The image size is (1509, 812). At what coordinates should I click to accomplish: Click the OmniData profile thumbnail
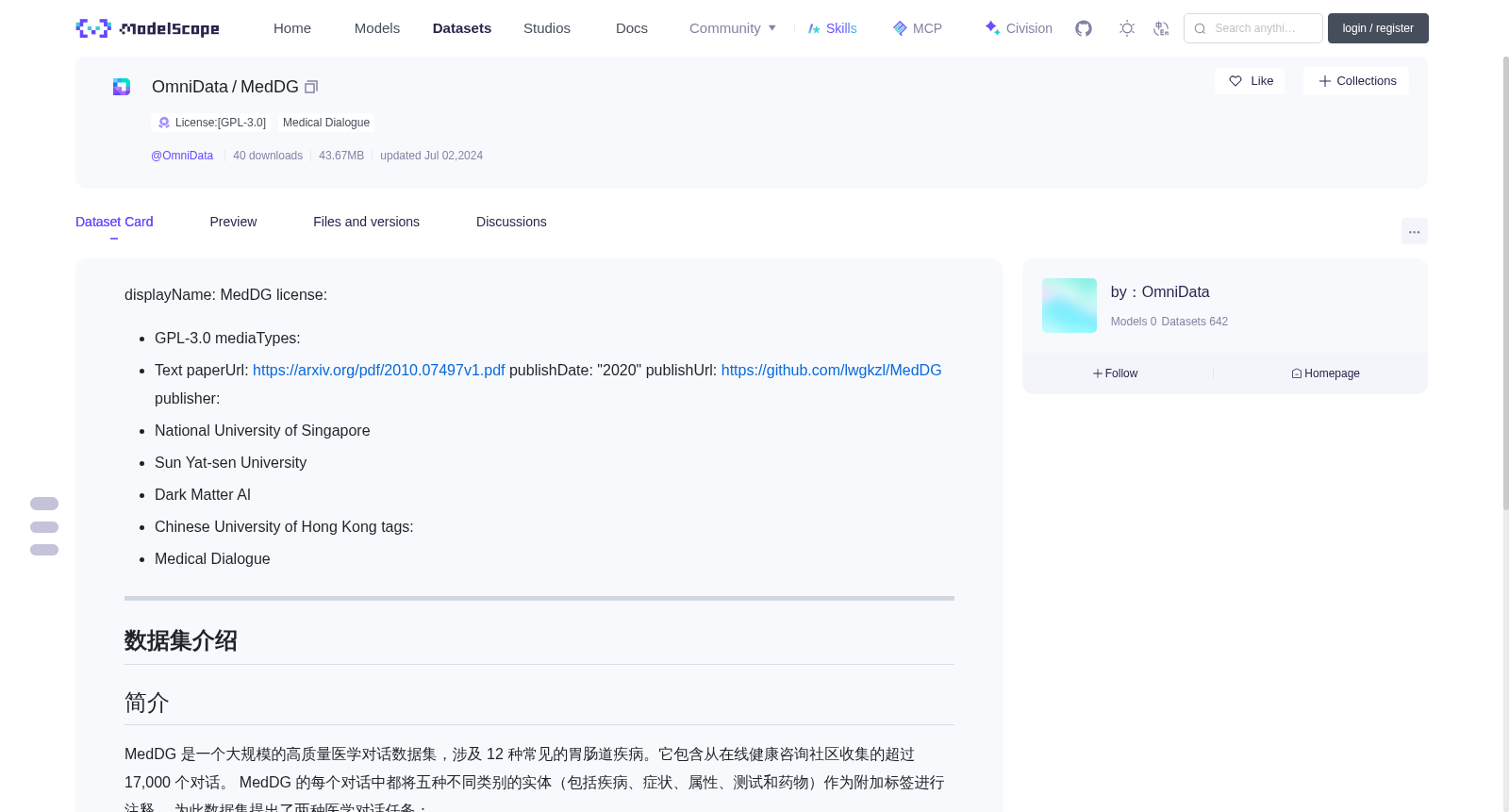[x=1070, y=306]
